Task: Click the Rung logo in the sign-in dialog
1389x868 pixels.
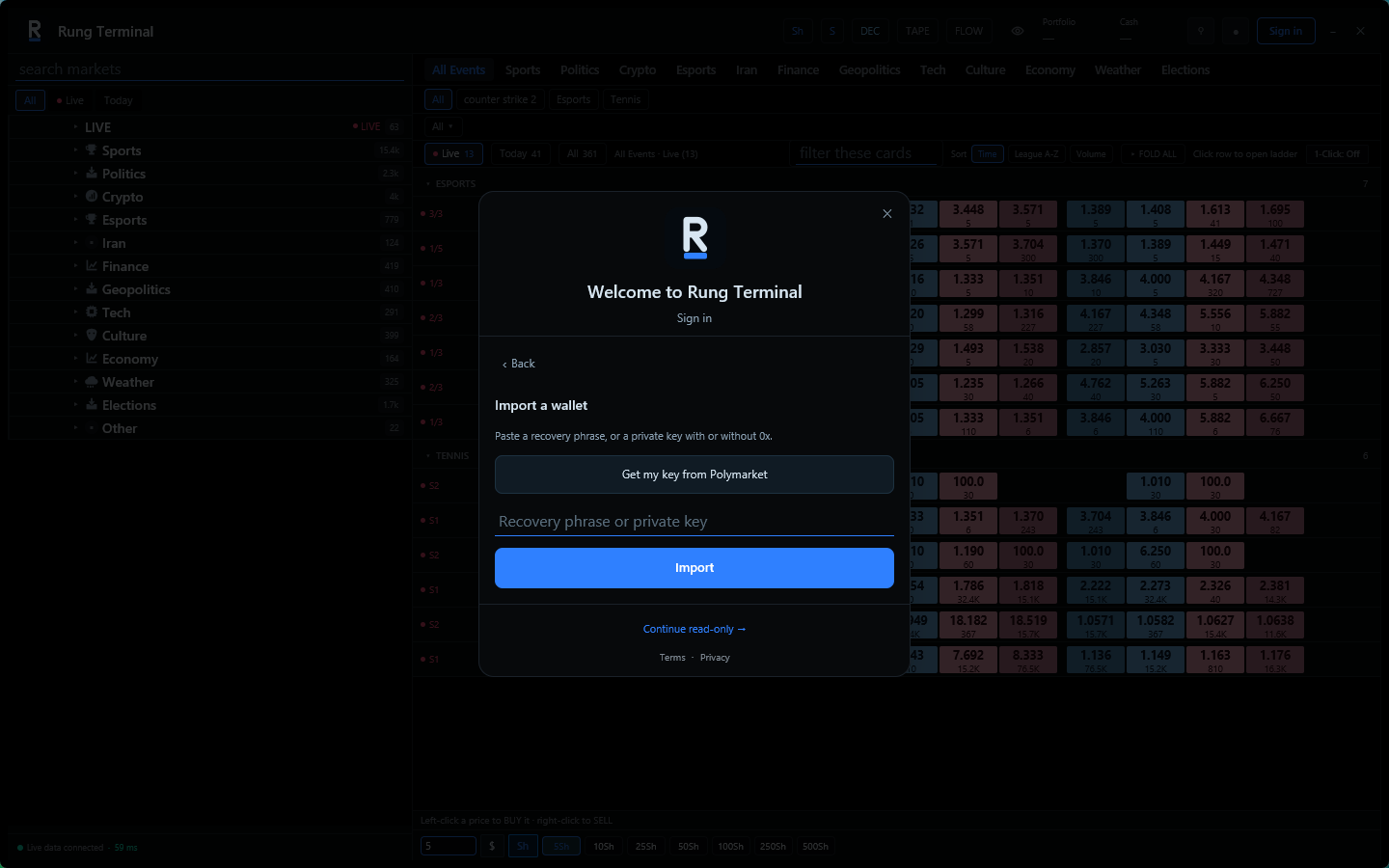Action: pos(695,238)
